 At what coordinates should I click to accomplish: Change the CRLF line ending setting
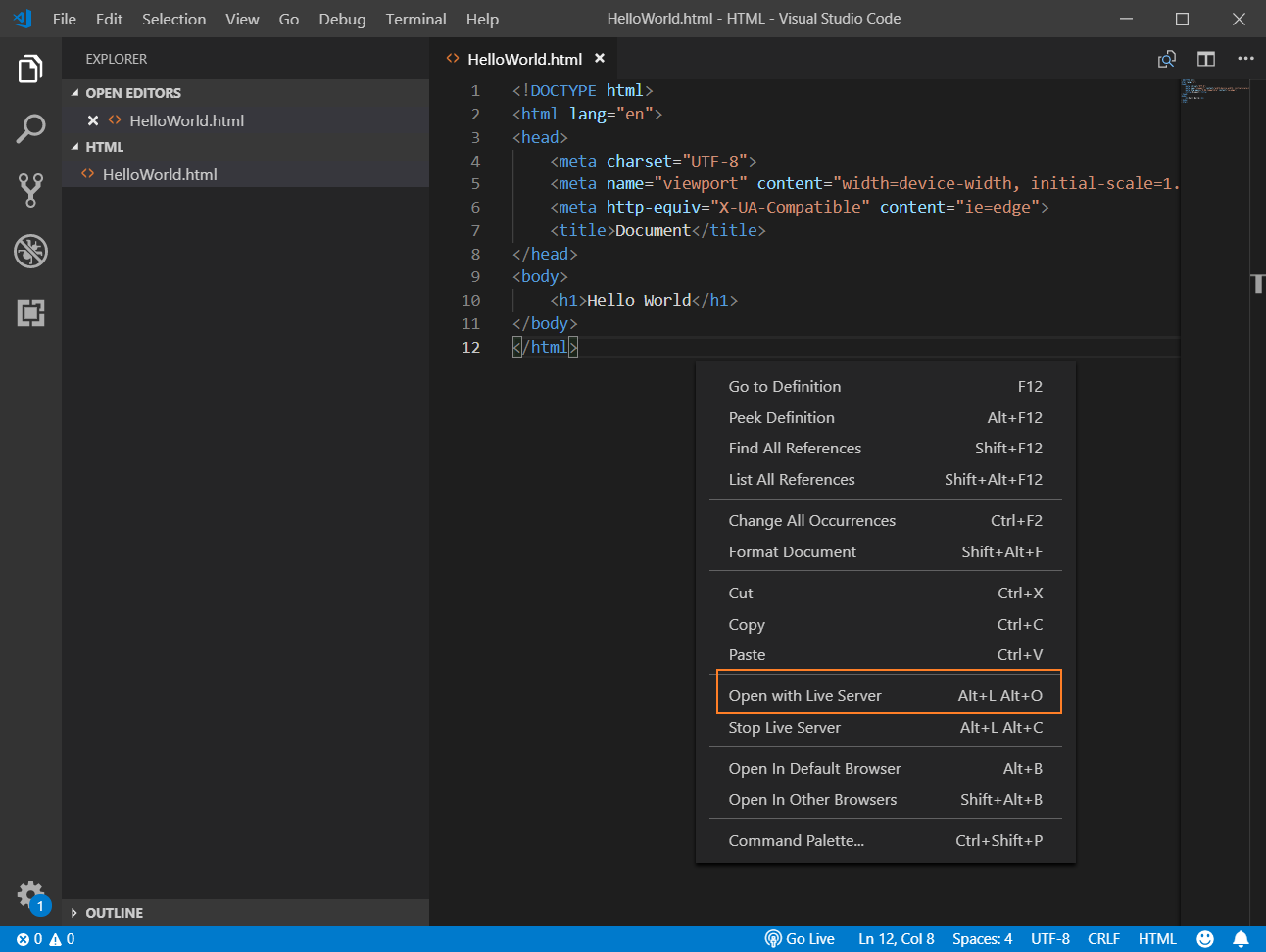click(1103, 939)
